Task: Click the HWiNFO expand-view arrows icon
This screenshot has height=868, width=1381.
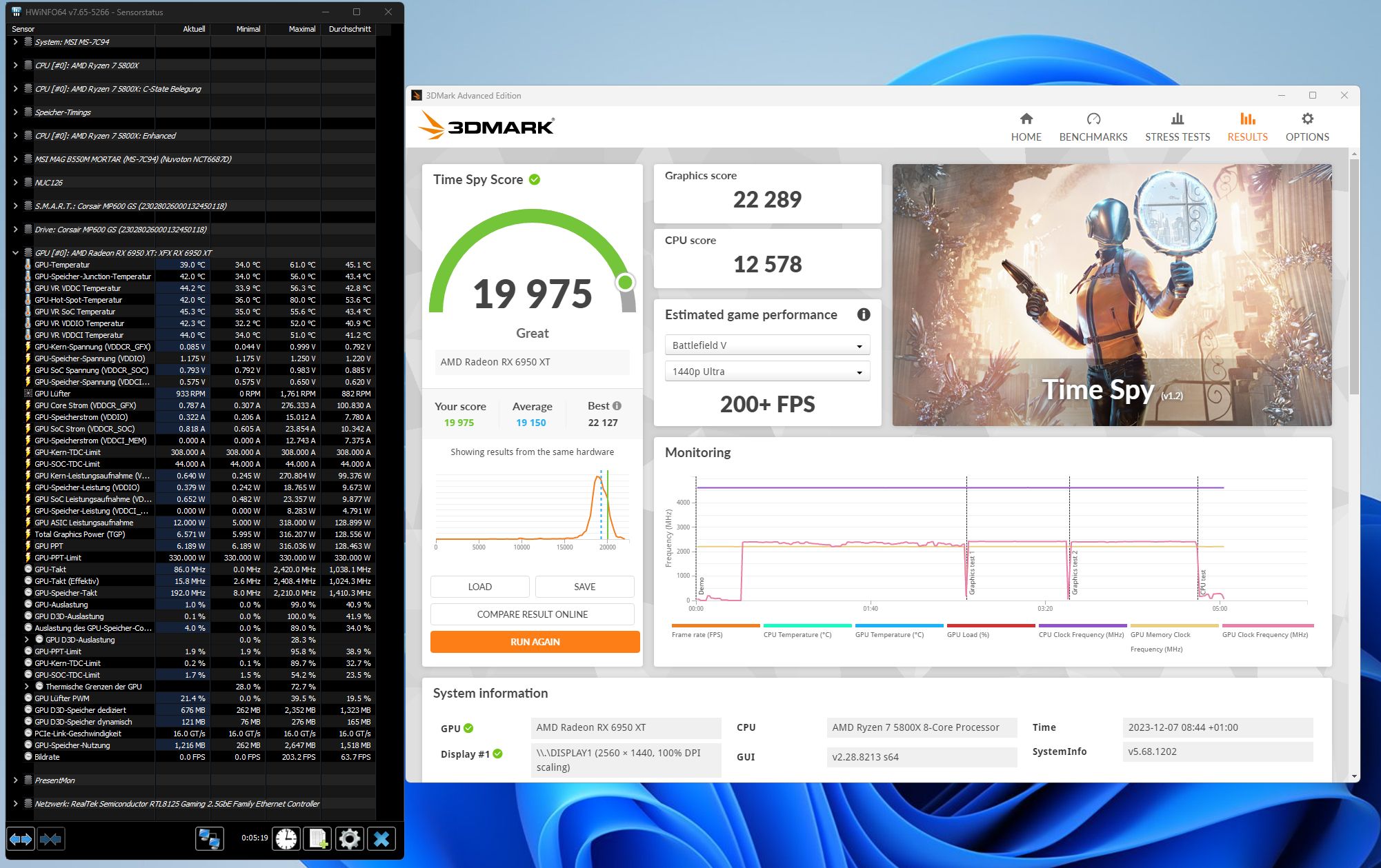Action: [x=20, y=839]
